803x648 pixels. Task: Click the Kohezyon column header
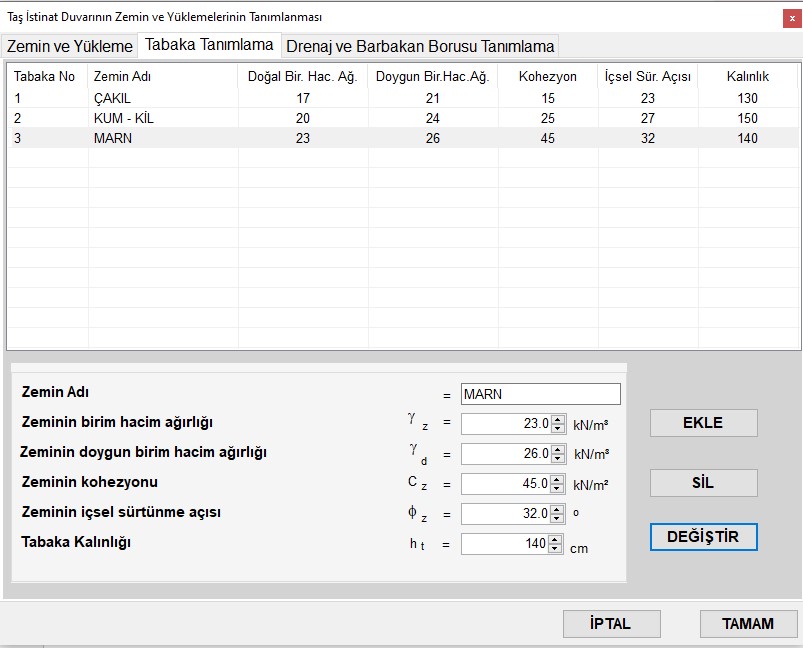pyautogui.click(x=548, y=76)
